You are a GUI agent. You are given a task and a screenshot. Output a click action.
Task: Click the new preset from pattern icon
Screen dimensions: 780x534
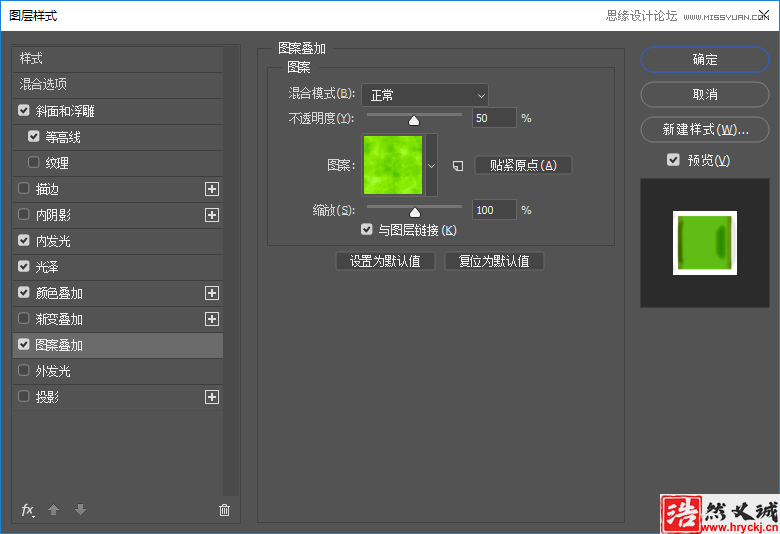(x=458, y=166)
